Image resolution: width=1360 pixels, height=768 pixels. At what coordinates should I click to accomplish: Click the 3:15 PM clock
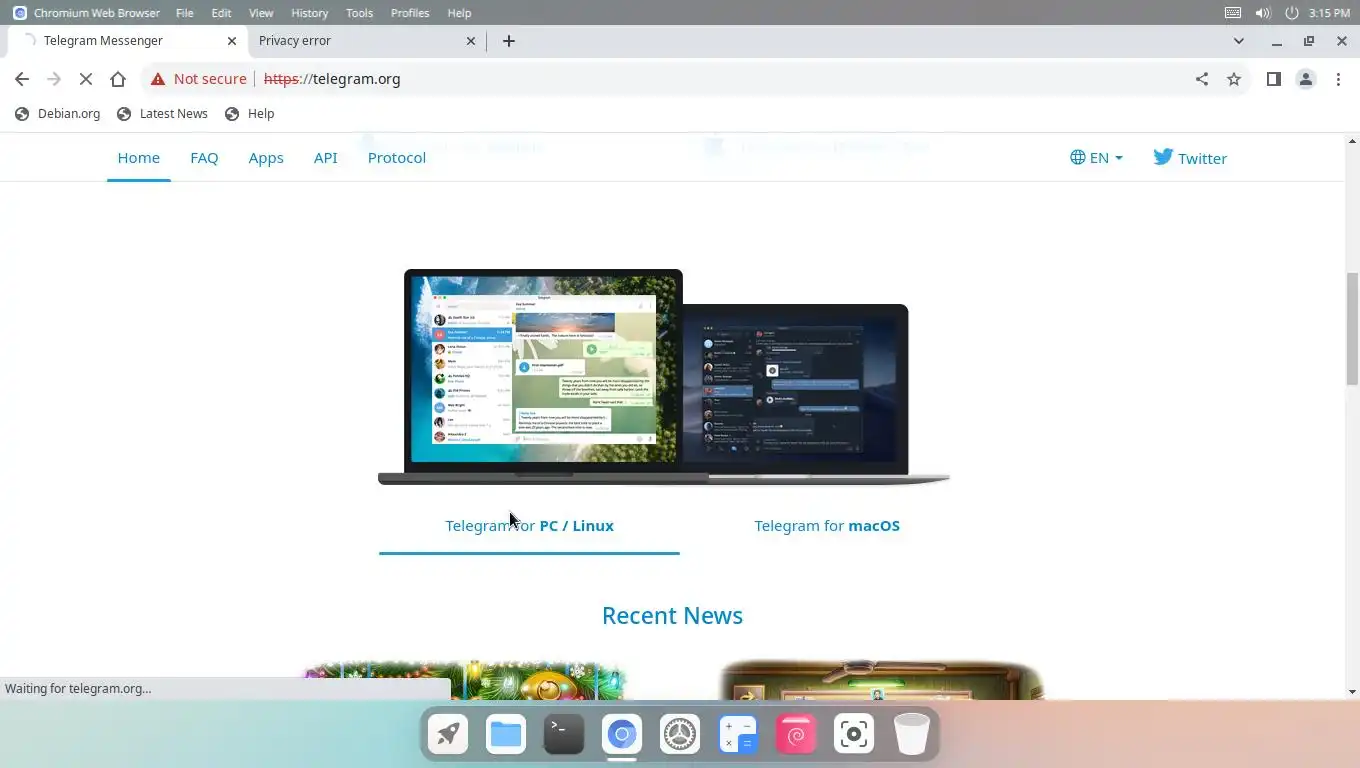click(x=1329, y=13)
